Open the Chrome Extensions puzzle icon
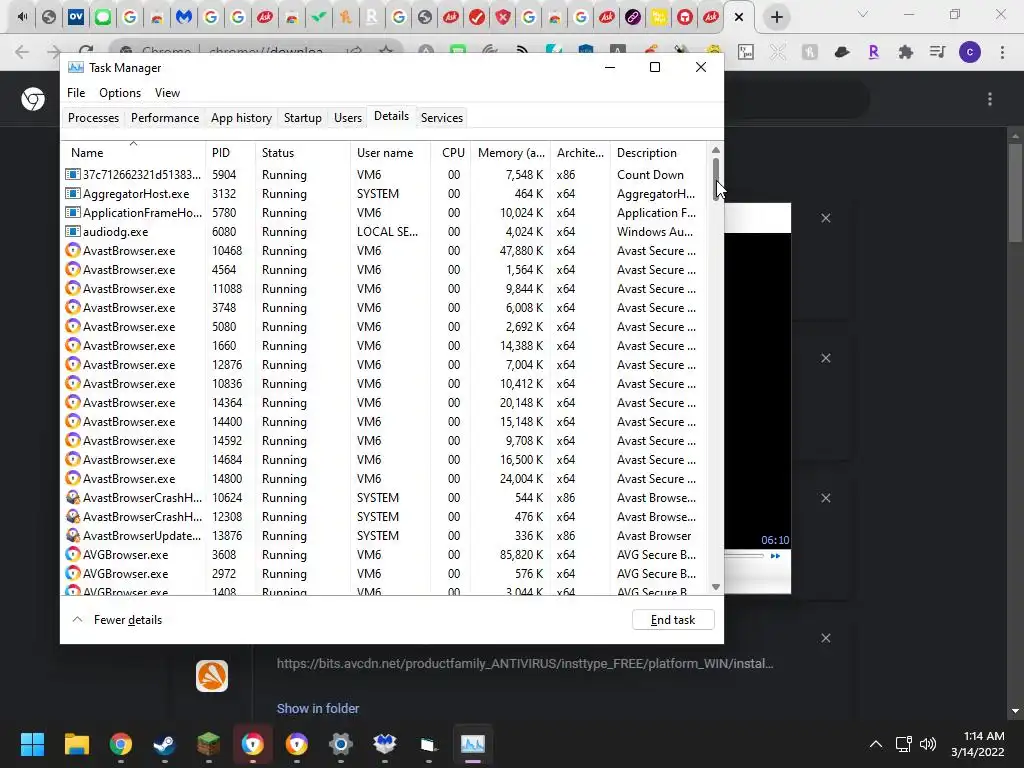Screen dimensions: 1024x768 coord(906,52)
